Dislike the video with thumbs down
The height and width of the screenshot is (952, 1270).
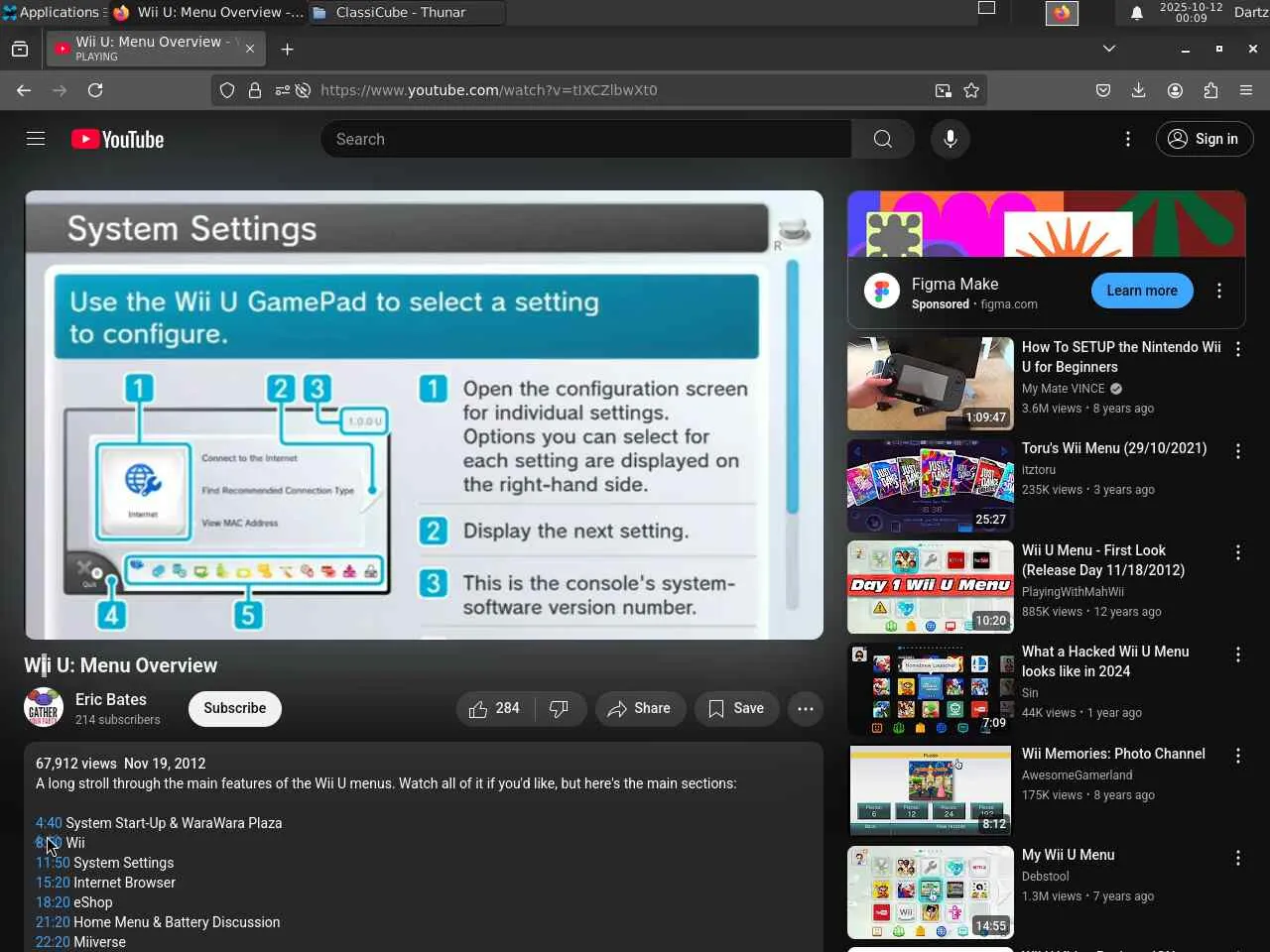(x=560, y=708)
